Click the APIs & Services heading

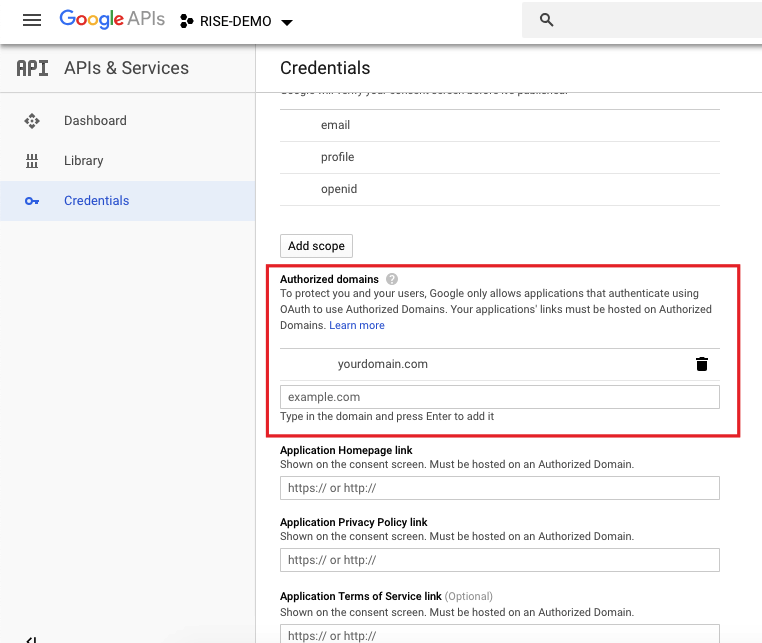click(126, 68)
